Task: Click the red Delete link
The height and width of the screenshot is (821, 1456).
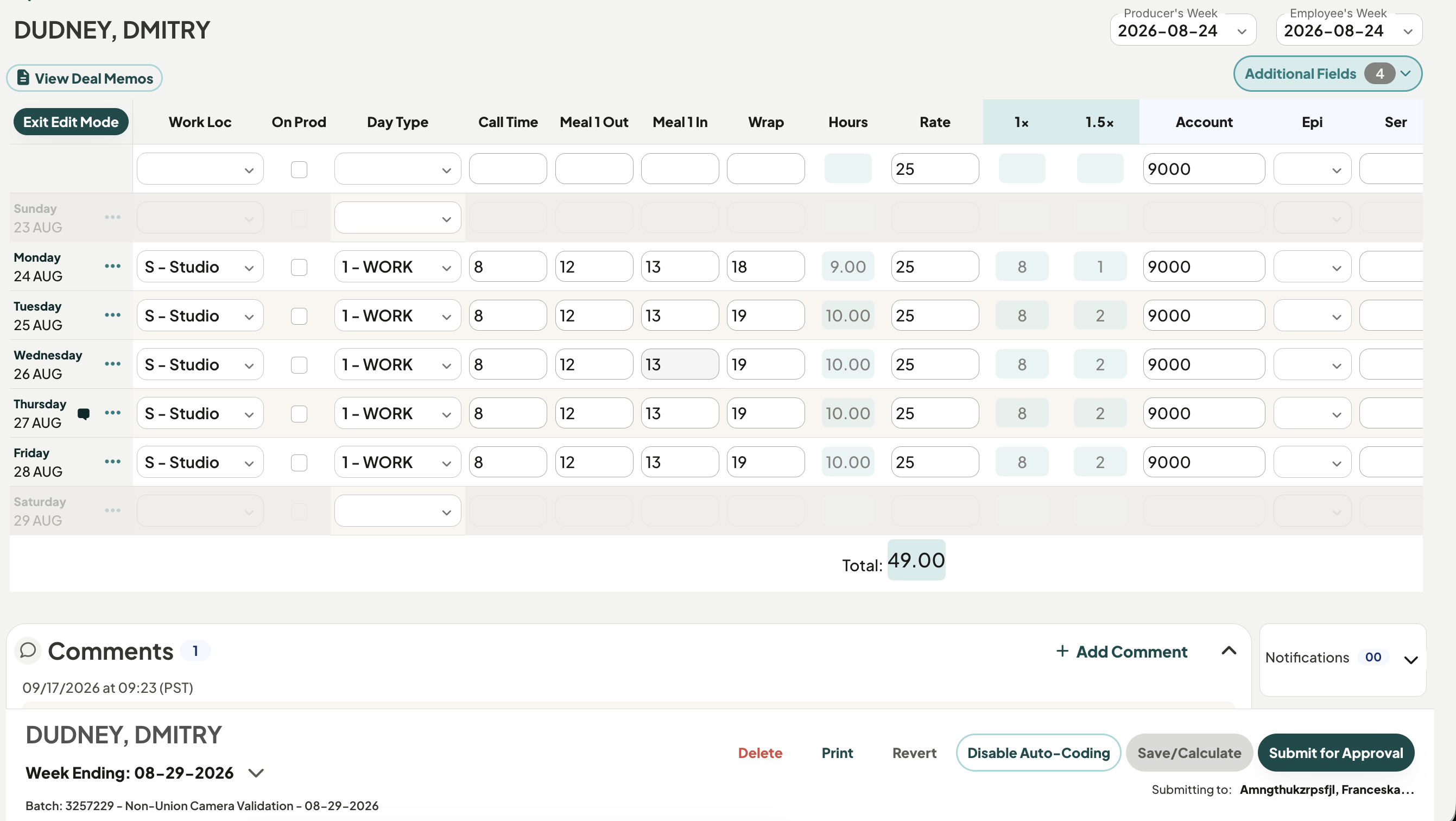Action: click(x=759, y=753)
